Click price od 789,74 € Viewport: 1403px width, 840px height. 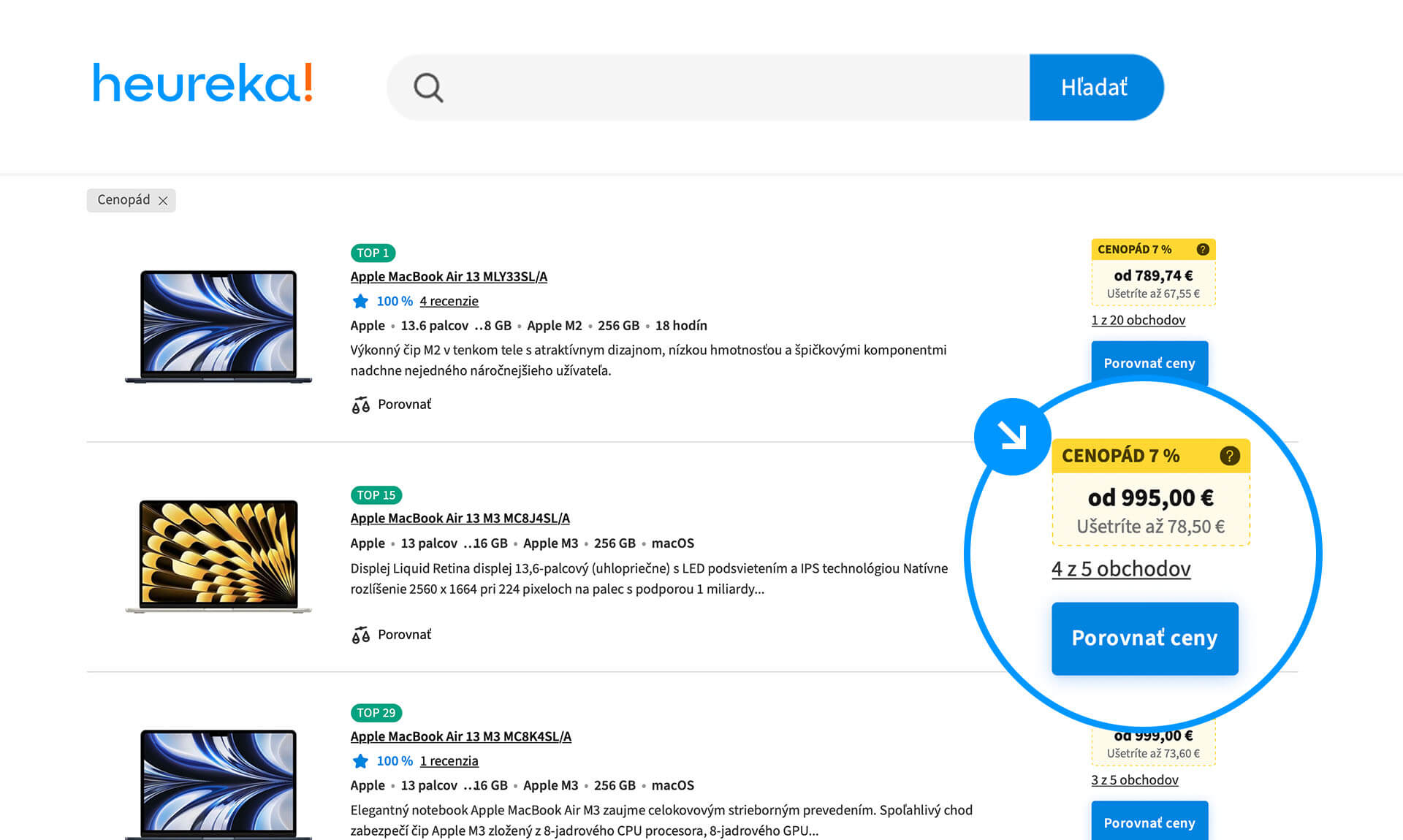pos(1153,276)
